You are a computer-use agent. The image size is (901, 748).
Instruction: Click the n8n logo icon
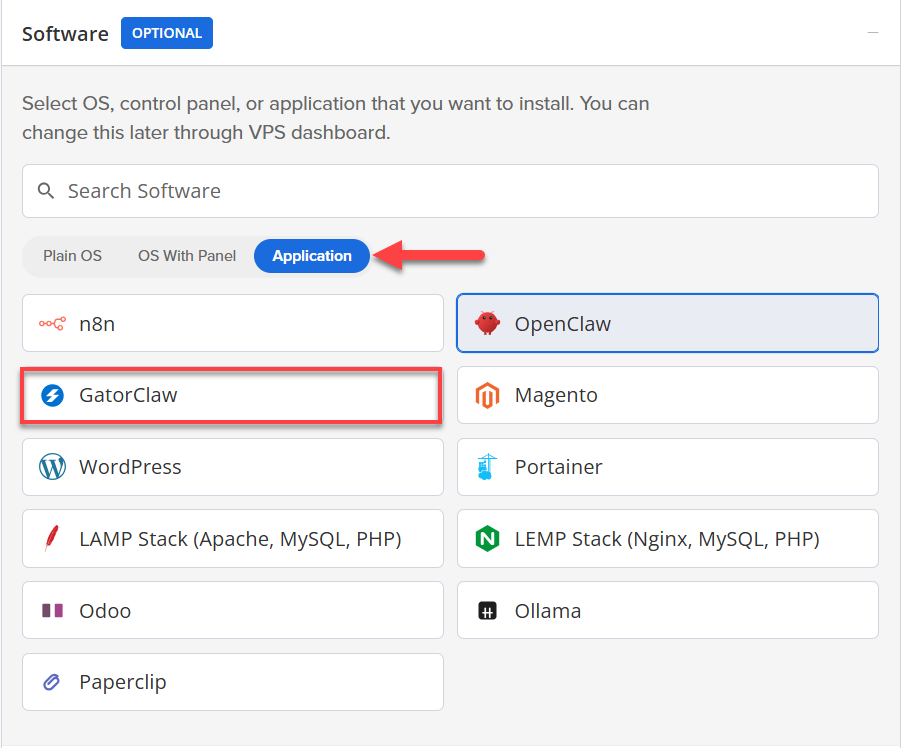coord(52,323)
